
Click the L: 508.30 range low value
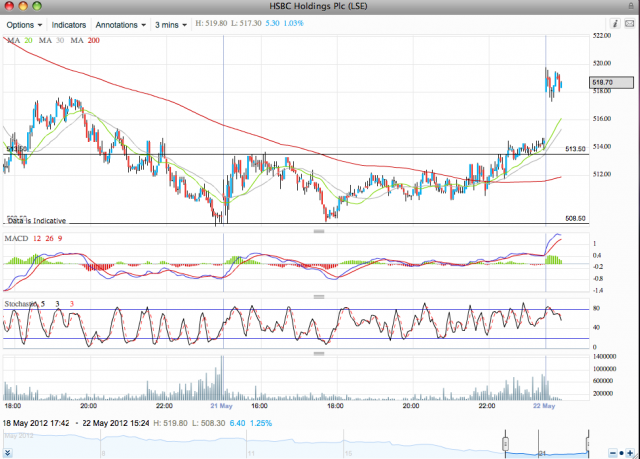tap(207, 423)
